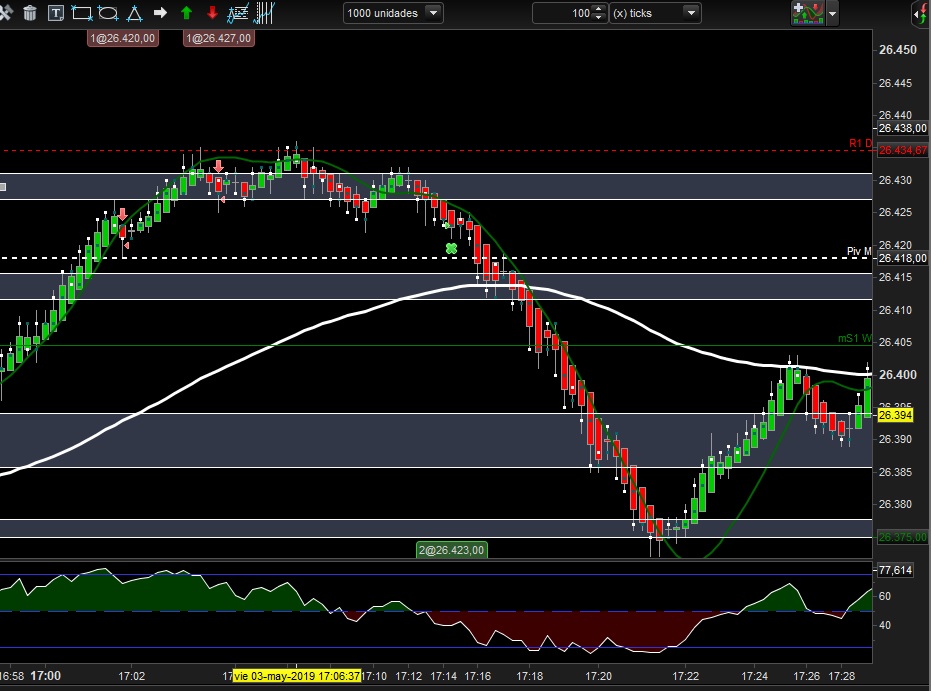
Task: Click the 26.418,00 pivot price tag
Action: (902, 258)
